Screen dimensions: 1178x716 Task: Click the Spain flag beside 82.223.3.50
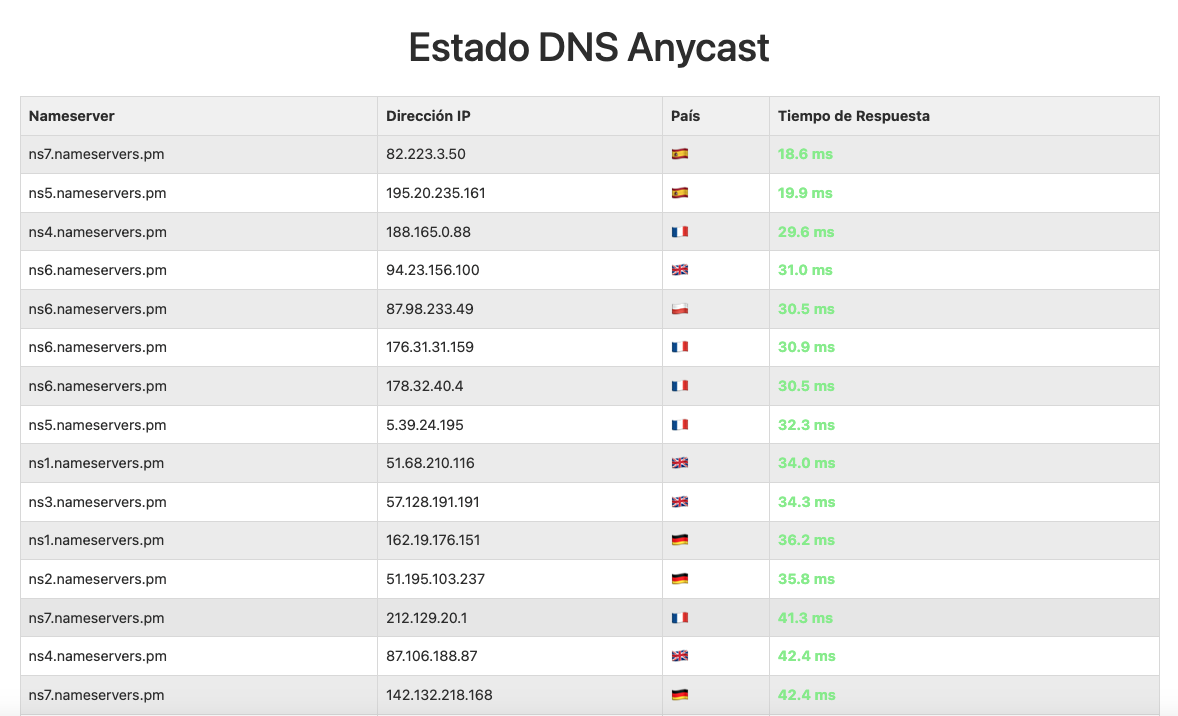point(680,154)
